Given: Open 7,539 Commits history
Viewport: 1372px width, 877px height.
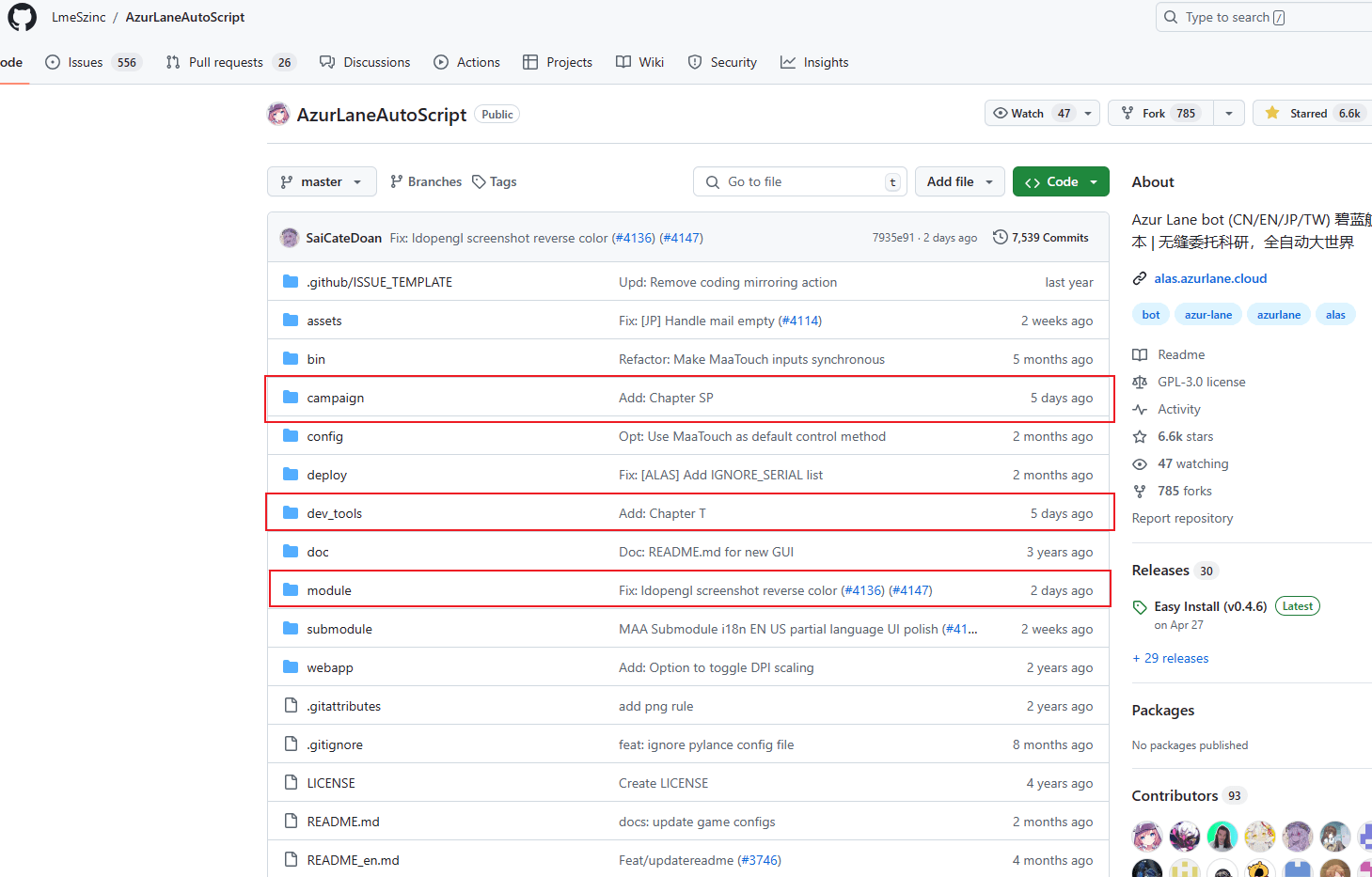Looking at the screenshot, I should point(1041,237).
